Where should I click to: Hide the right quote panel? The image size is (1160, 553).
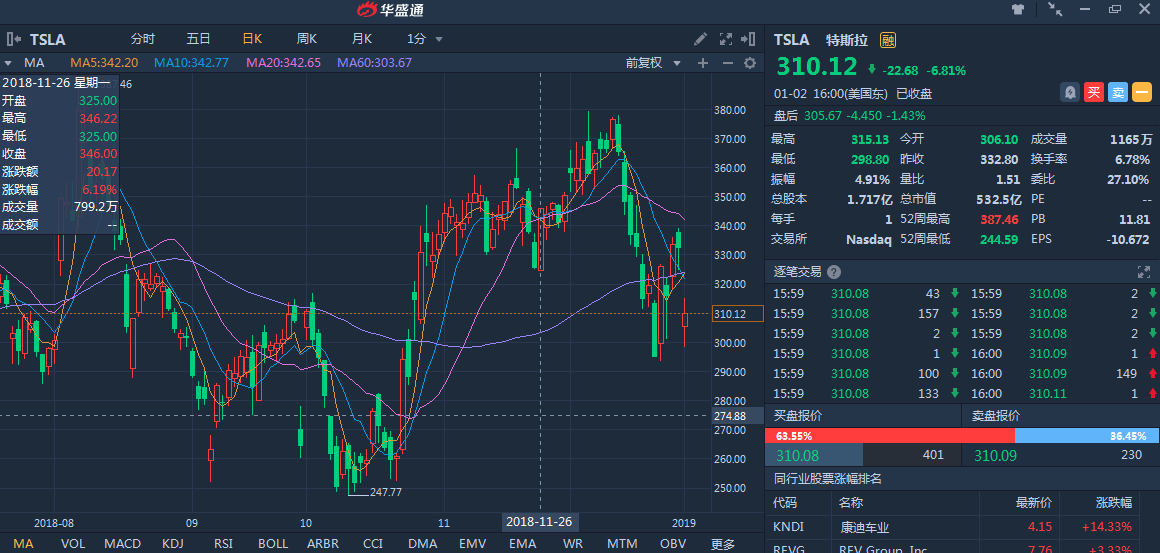coord(745,40)
